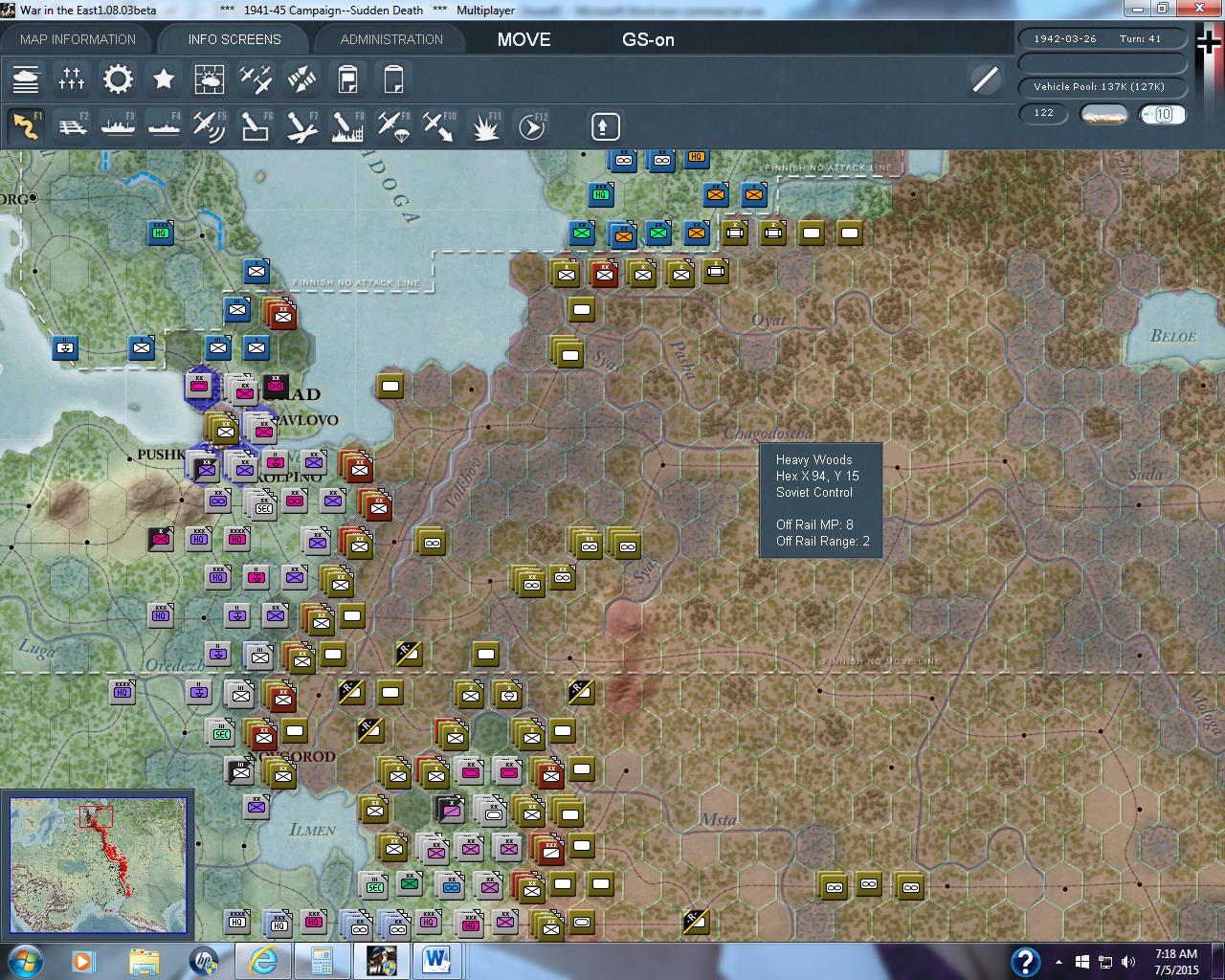Viewport: 1225px width, 980px height.
Task: Click the taskbar help question mark icon
Action: (x=1025, y=961)
